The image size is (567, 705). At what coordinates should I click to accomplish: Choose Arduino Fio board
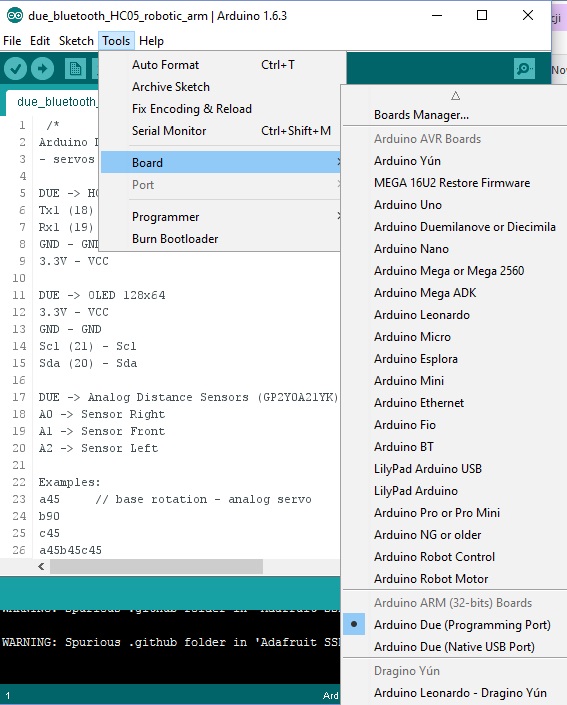pos(455,425)
